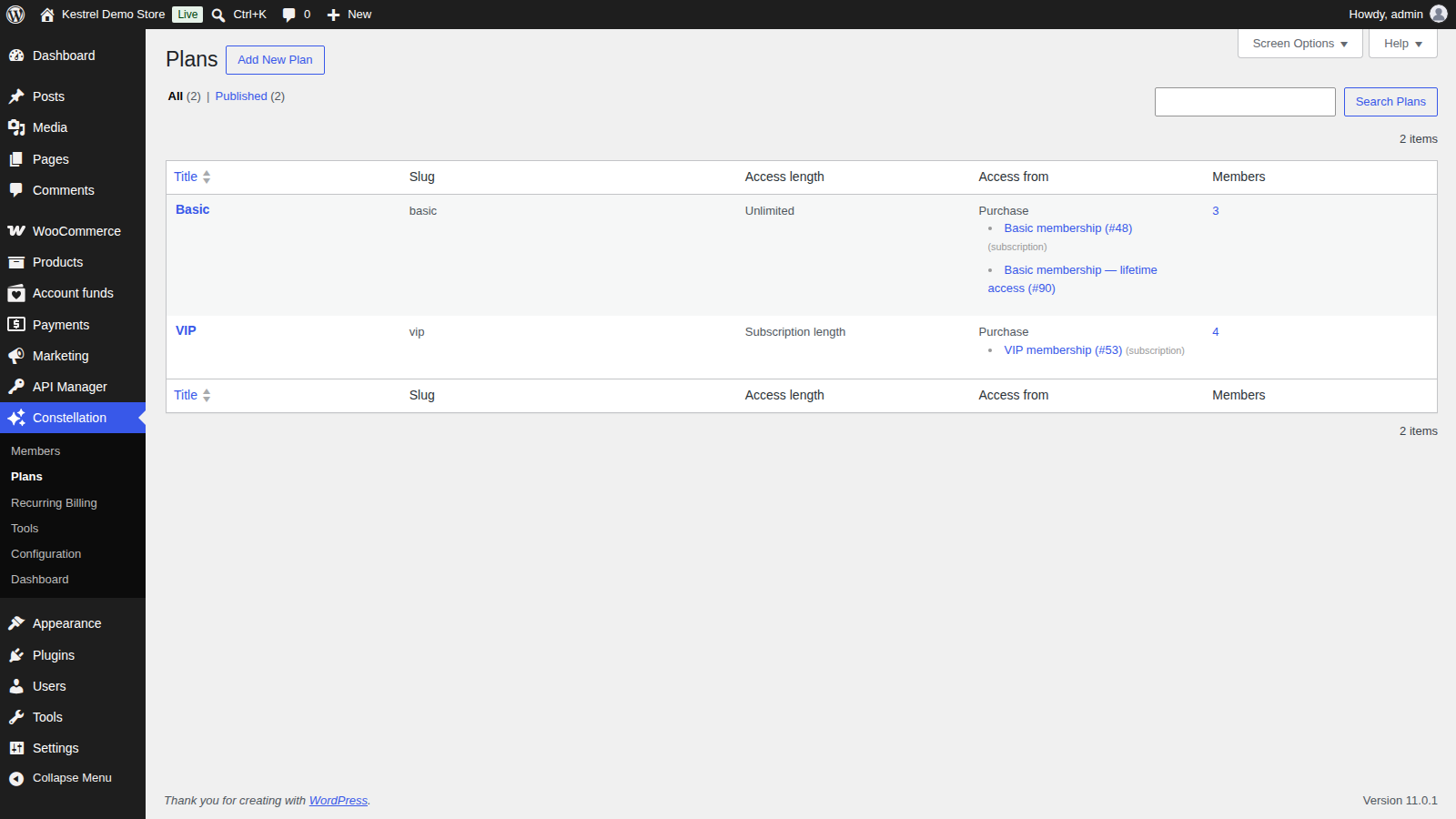The width and height of the screenshot is (1456, 819).
Task: Click the Plugins plug icon
Action: [16, 655]
